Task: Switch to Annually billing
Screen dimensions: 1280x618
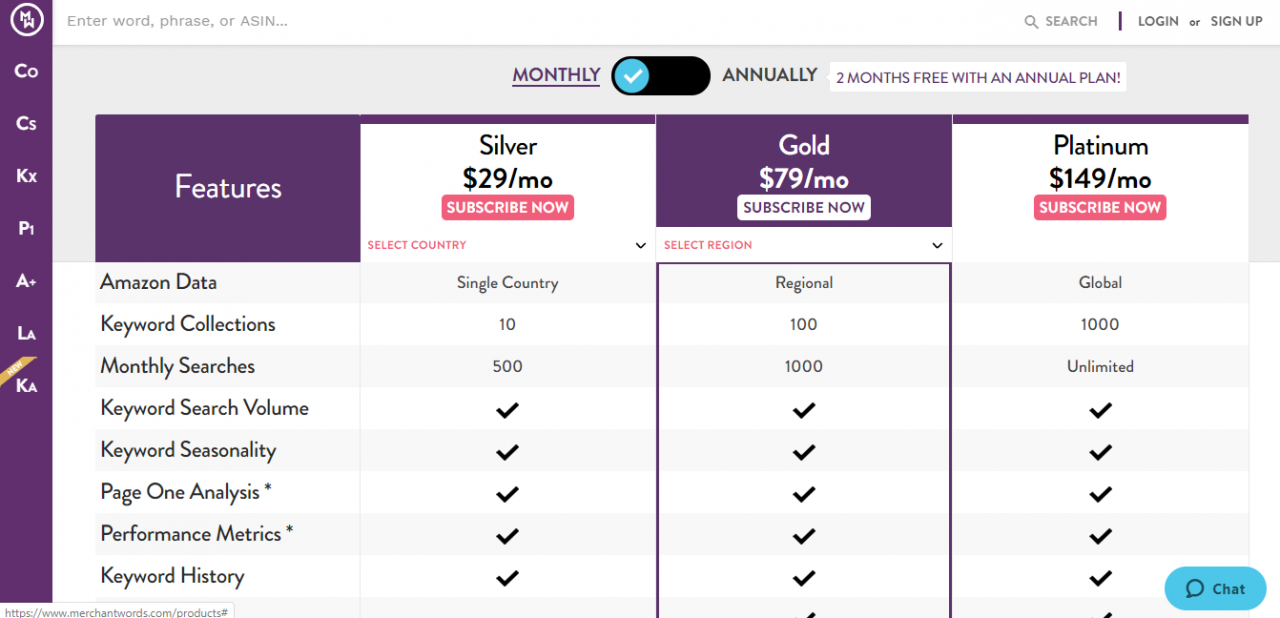Action: click(x=770, y=75)
